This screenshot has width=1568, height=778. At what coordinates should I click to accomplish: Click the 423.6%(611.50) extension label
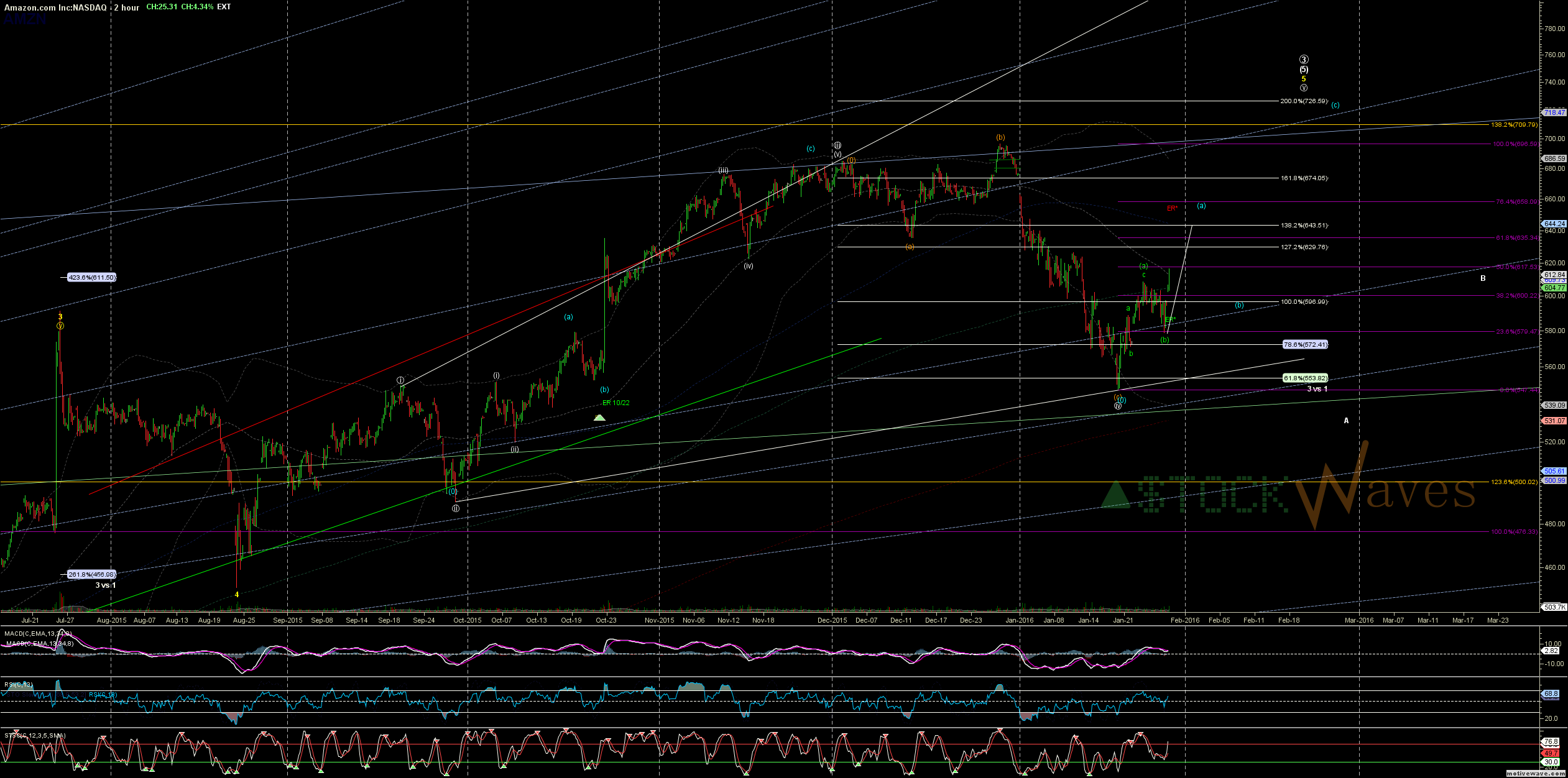[x=92, y=277]
